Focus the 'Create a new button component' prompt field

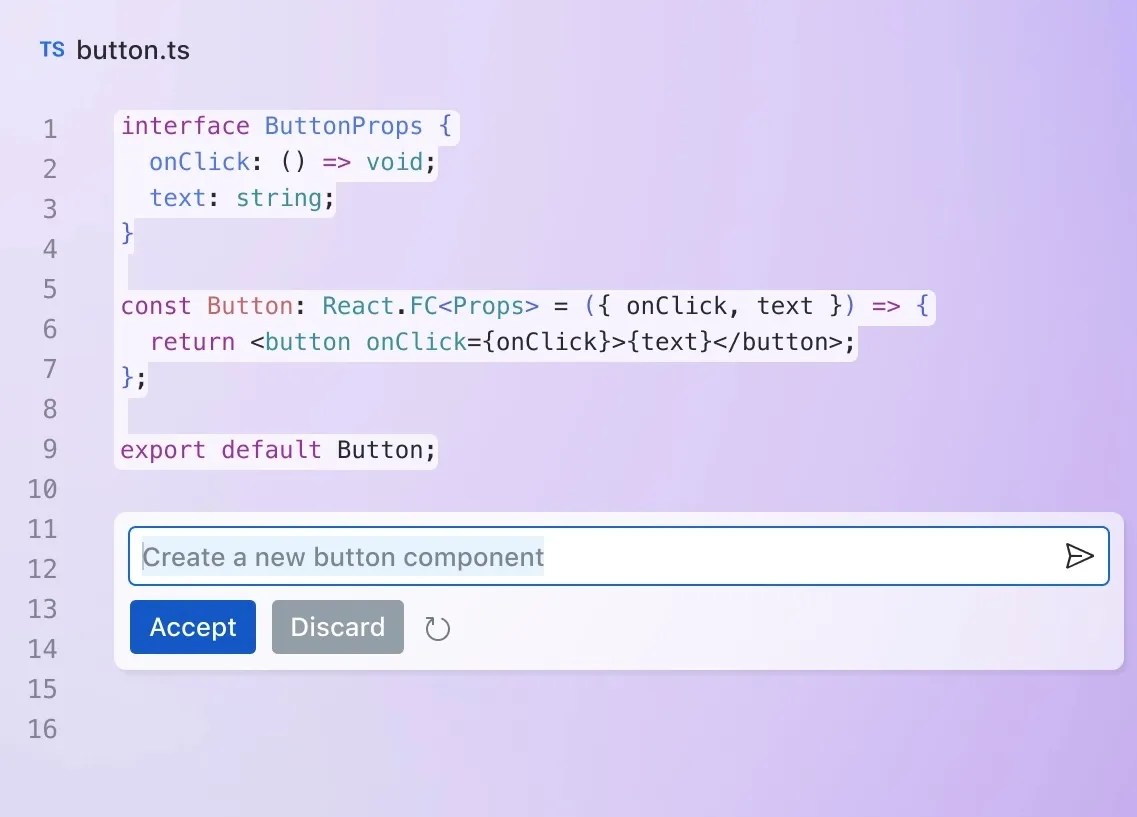(619, 556)
